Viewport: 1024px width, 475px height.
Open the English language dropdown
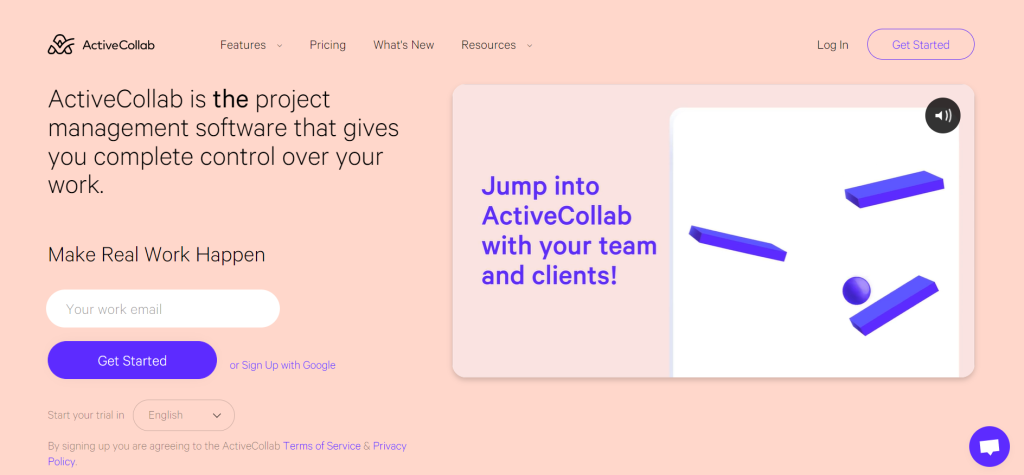pos(184,415)
